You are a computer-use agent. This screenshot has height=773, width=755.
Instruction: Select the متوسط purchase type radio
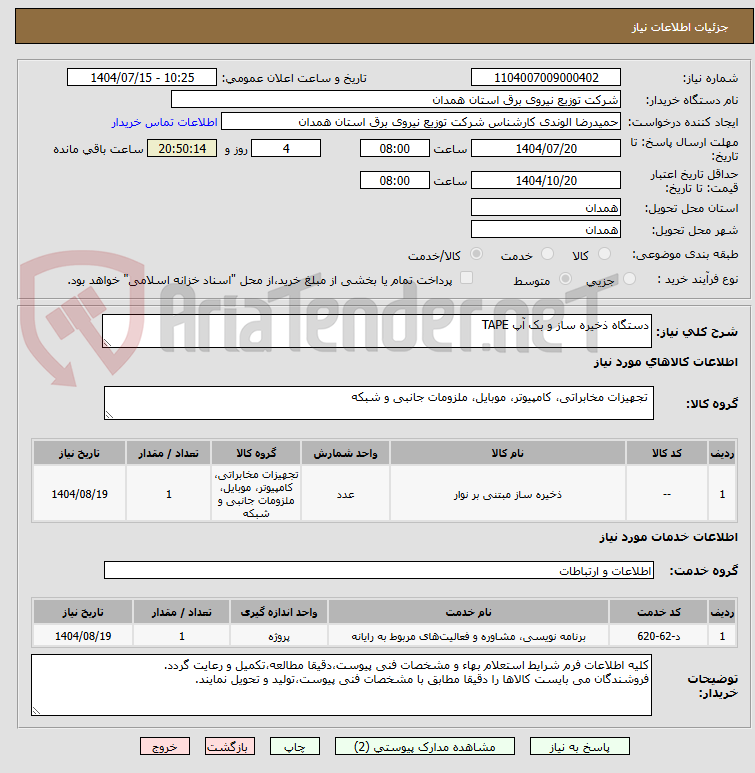[565, 279]
